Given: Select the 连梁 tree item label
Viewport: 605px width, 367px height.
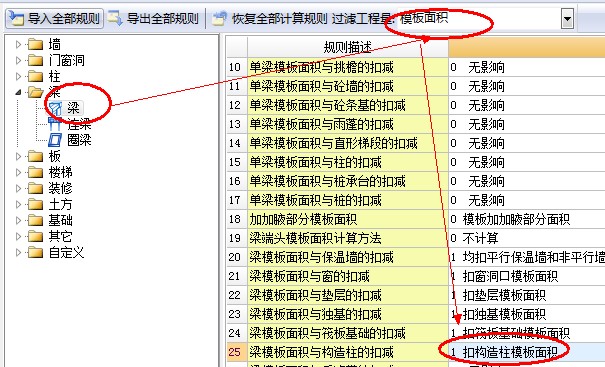Looking at the screenshot, I should tap(79, 124).
